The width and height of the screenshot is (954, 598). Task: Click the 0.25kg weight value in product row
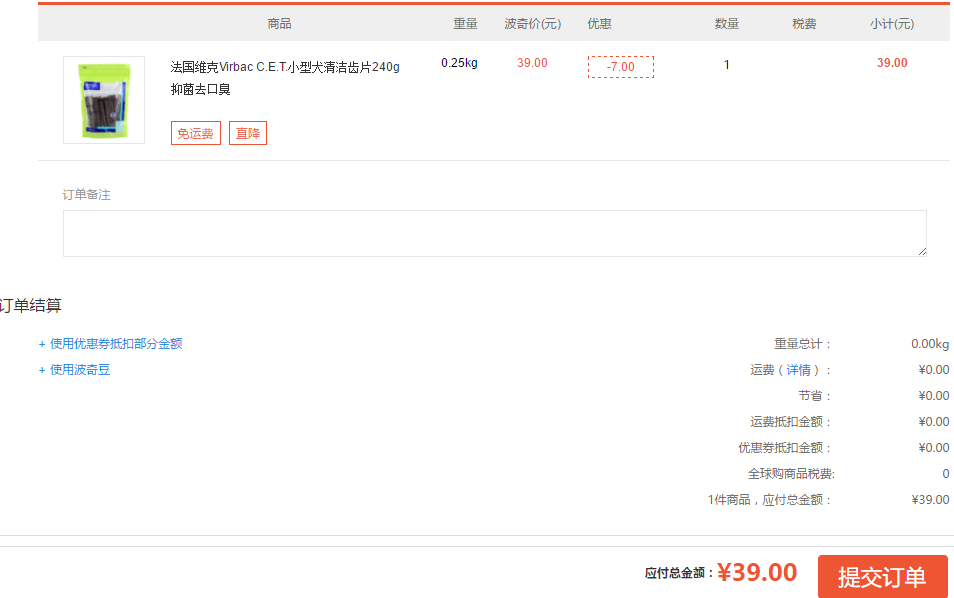pos(459,63)
